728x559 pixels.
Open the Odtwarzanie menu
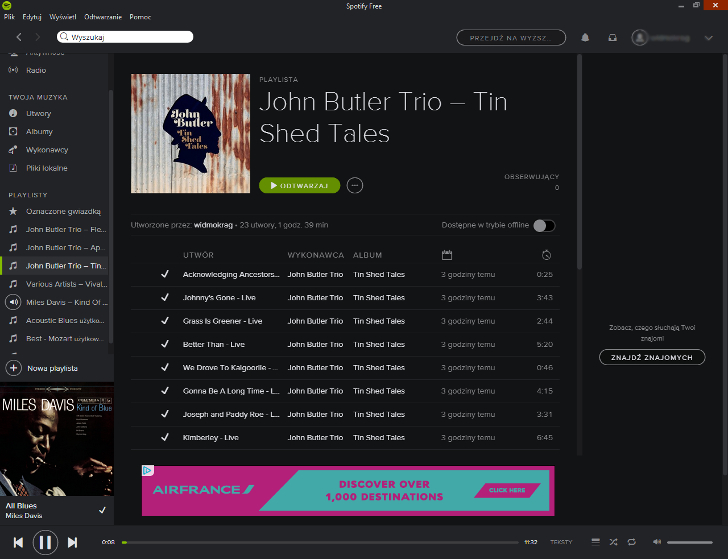103,17
